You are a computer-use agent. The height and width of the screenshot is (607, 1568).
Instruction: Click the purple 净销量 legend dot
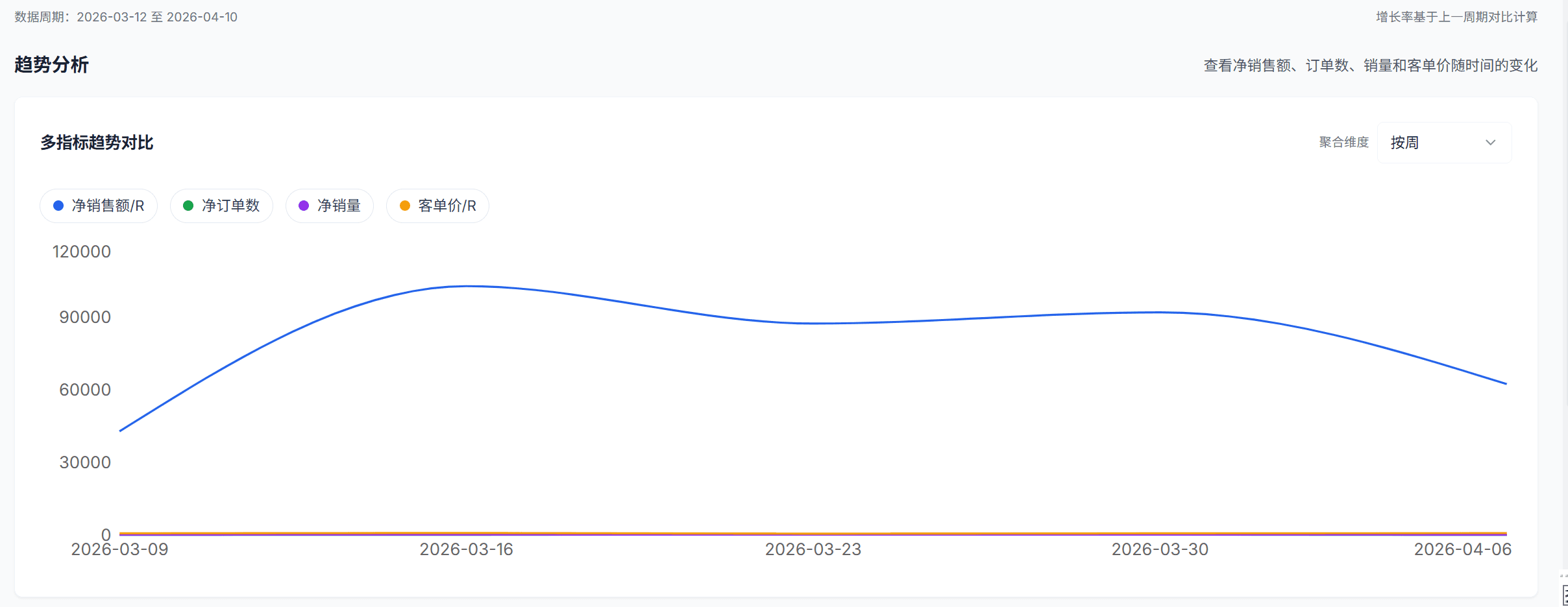pyautogui.click(x=302, y=205)
